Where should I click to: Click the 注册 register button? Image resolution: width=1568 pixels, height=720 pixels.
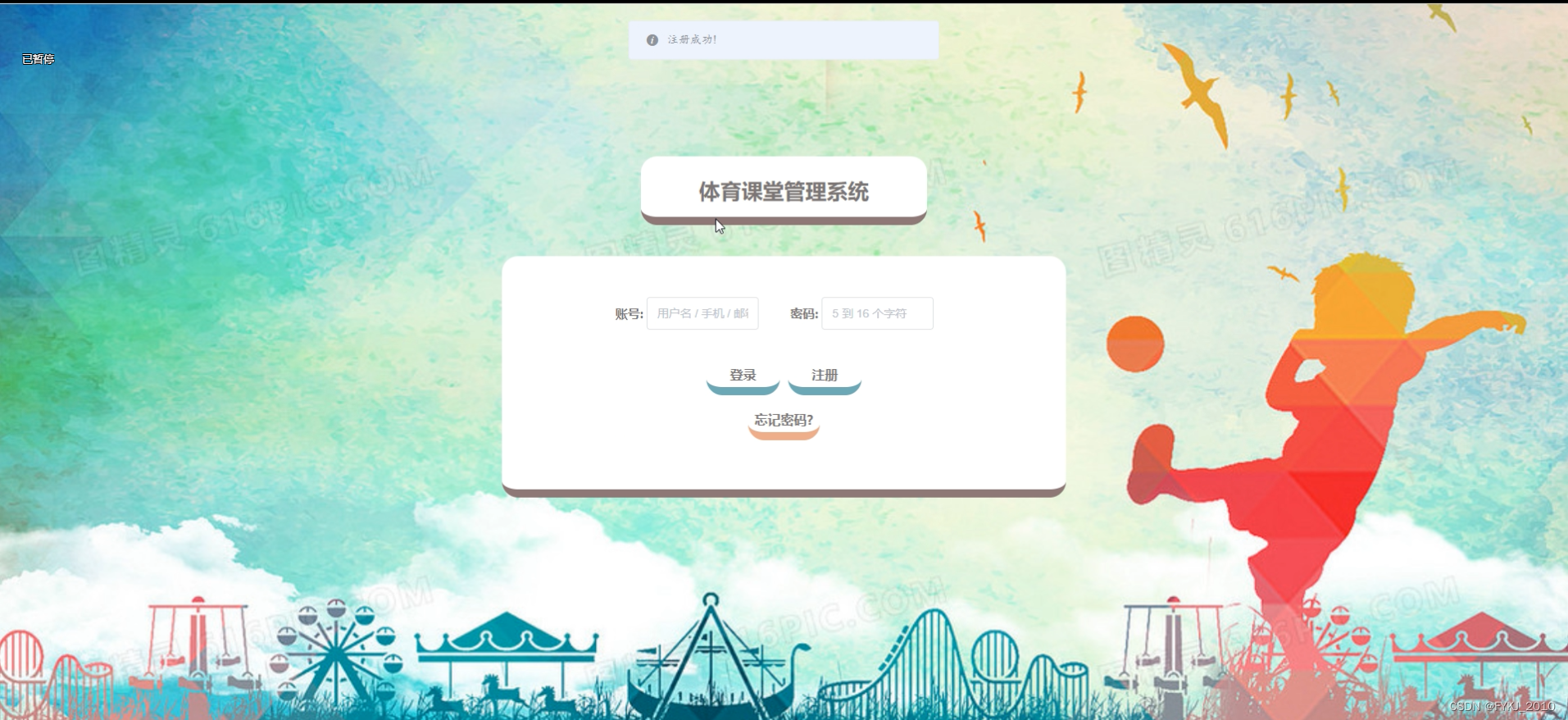pos(825,377)
